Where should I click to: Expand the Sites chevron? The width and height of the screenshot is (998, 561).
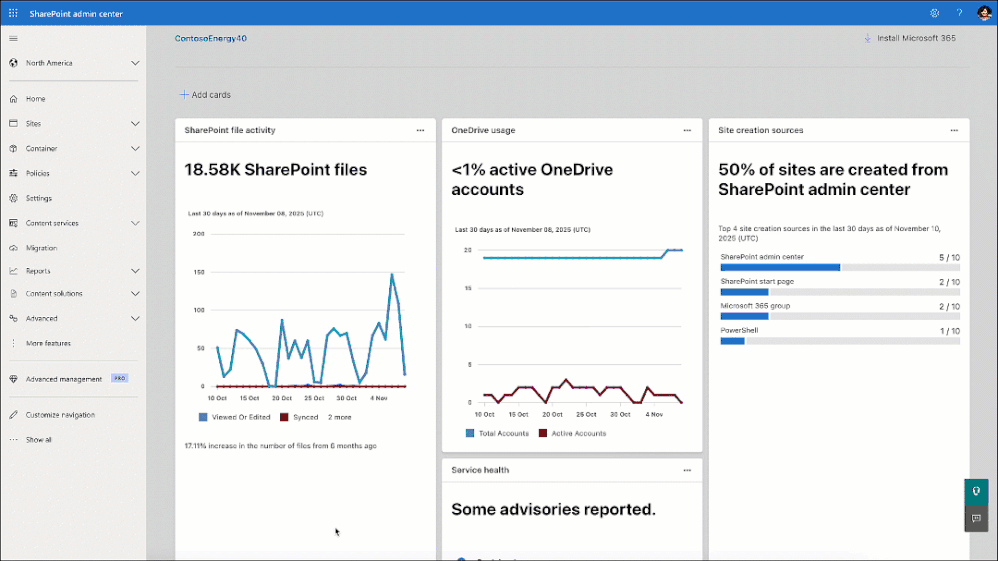[135, 124]
